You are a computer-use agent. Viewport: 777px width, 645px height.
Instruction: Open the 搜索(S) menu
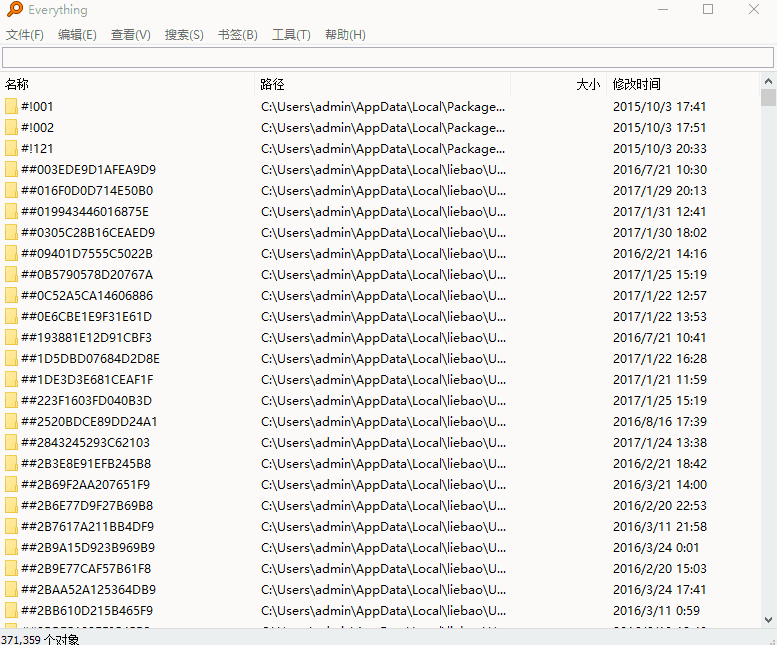click(184, 35)
